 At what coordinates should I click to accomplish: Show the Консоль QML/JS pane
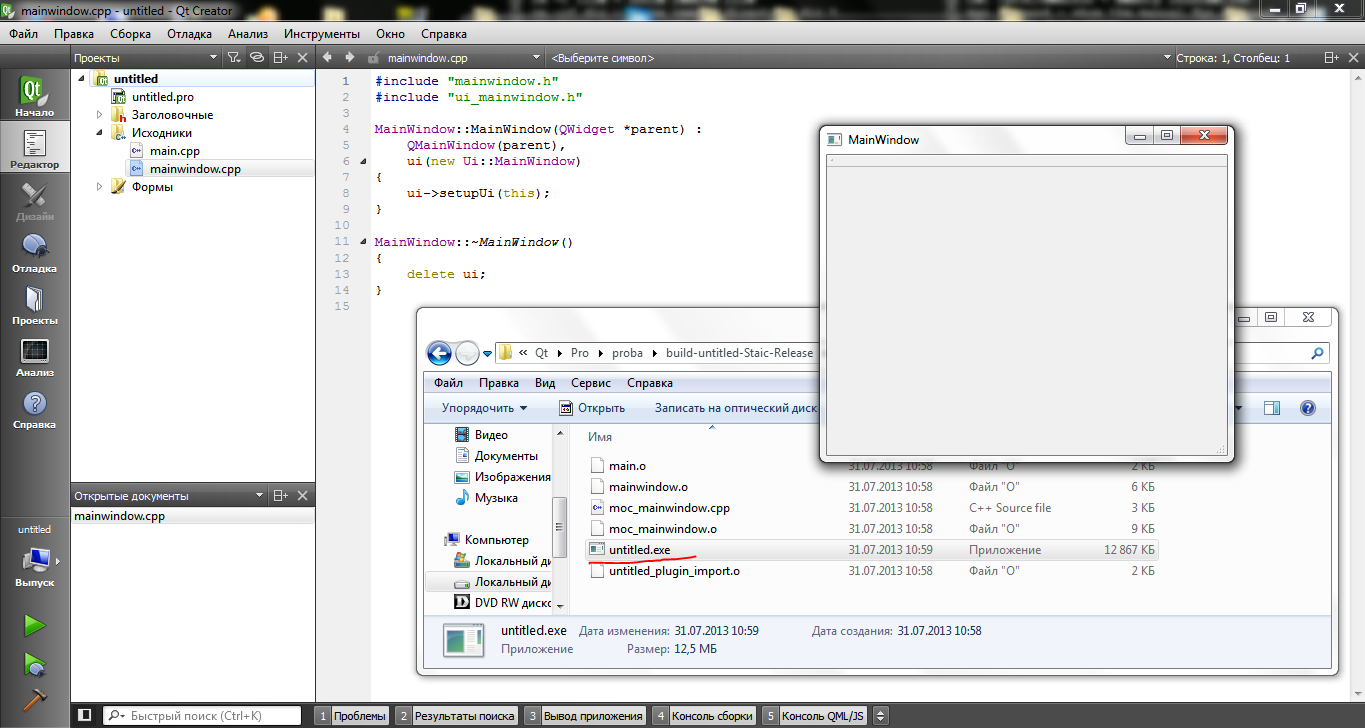(x=815, y=715)
